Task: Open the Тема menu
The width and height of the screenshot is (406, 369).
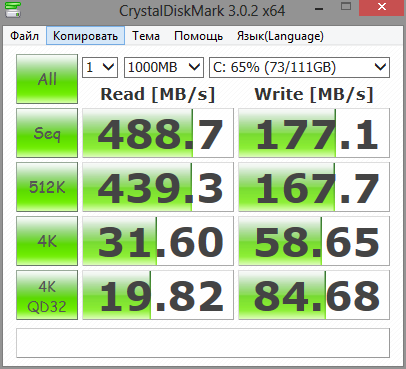Action: click(146, 36)
